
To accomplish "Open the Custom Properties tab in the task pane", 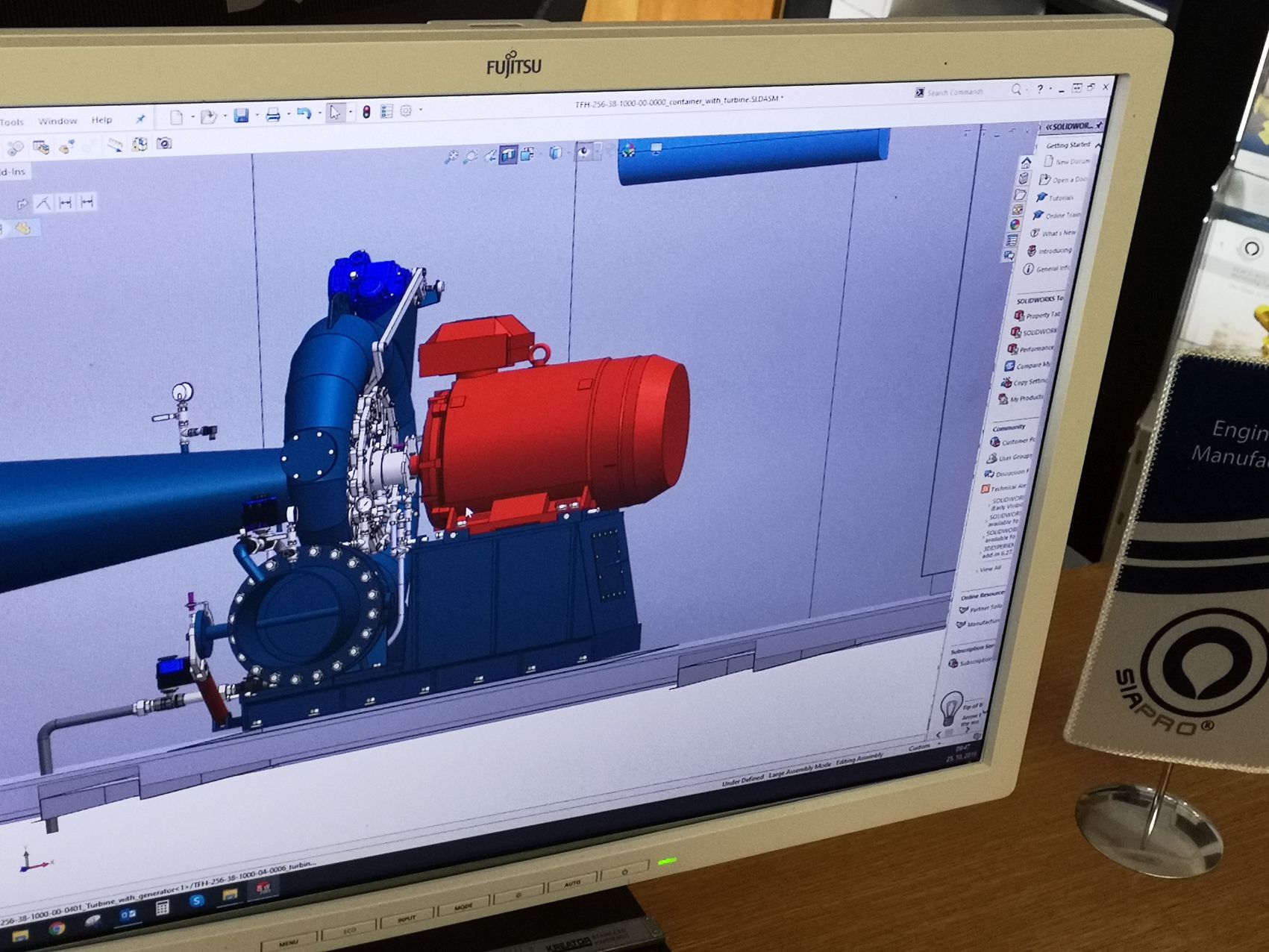I will 1012,240.
